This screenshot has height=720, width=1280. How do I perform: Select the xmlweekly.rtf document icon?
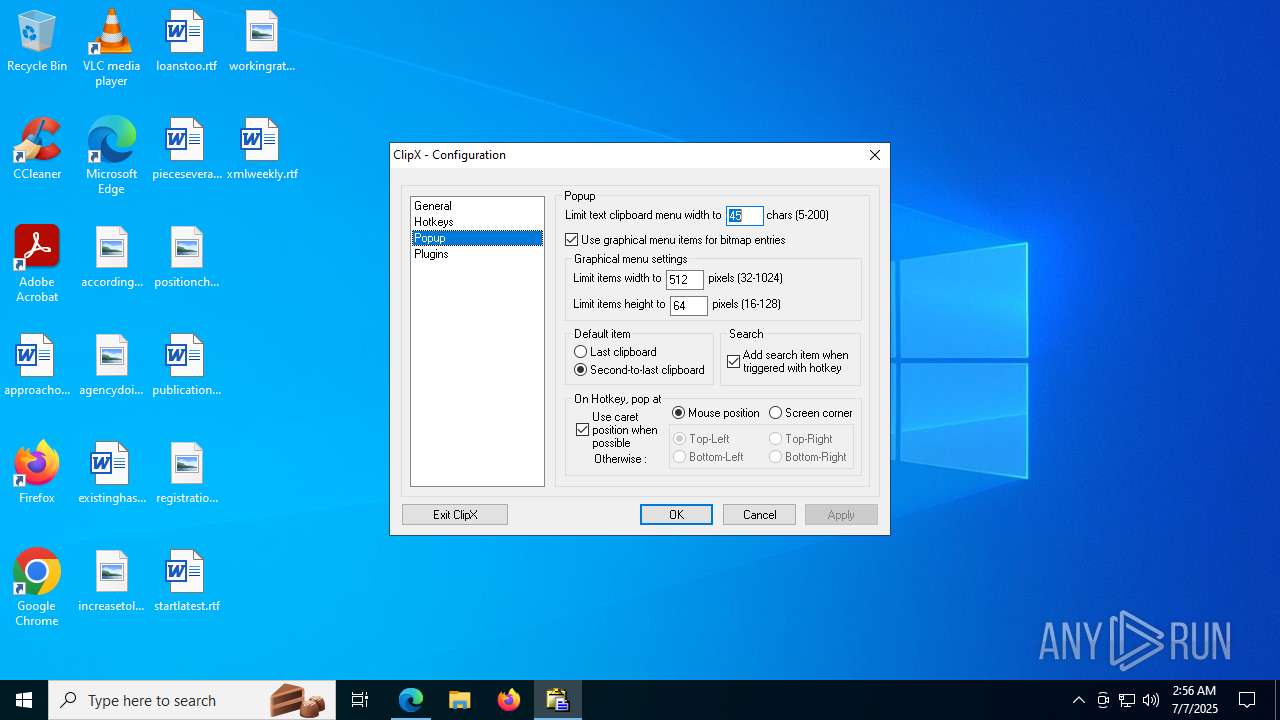click(x=262, y=150)
